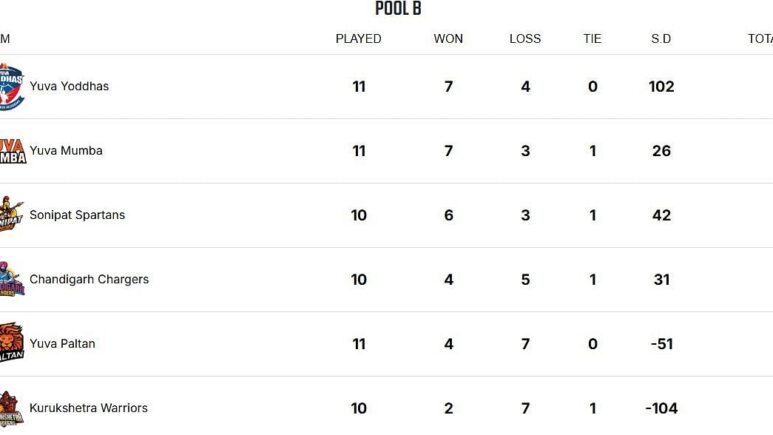Sort by the WON column header
Viewport: 773px width, 435px height.
(448, 39)
